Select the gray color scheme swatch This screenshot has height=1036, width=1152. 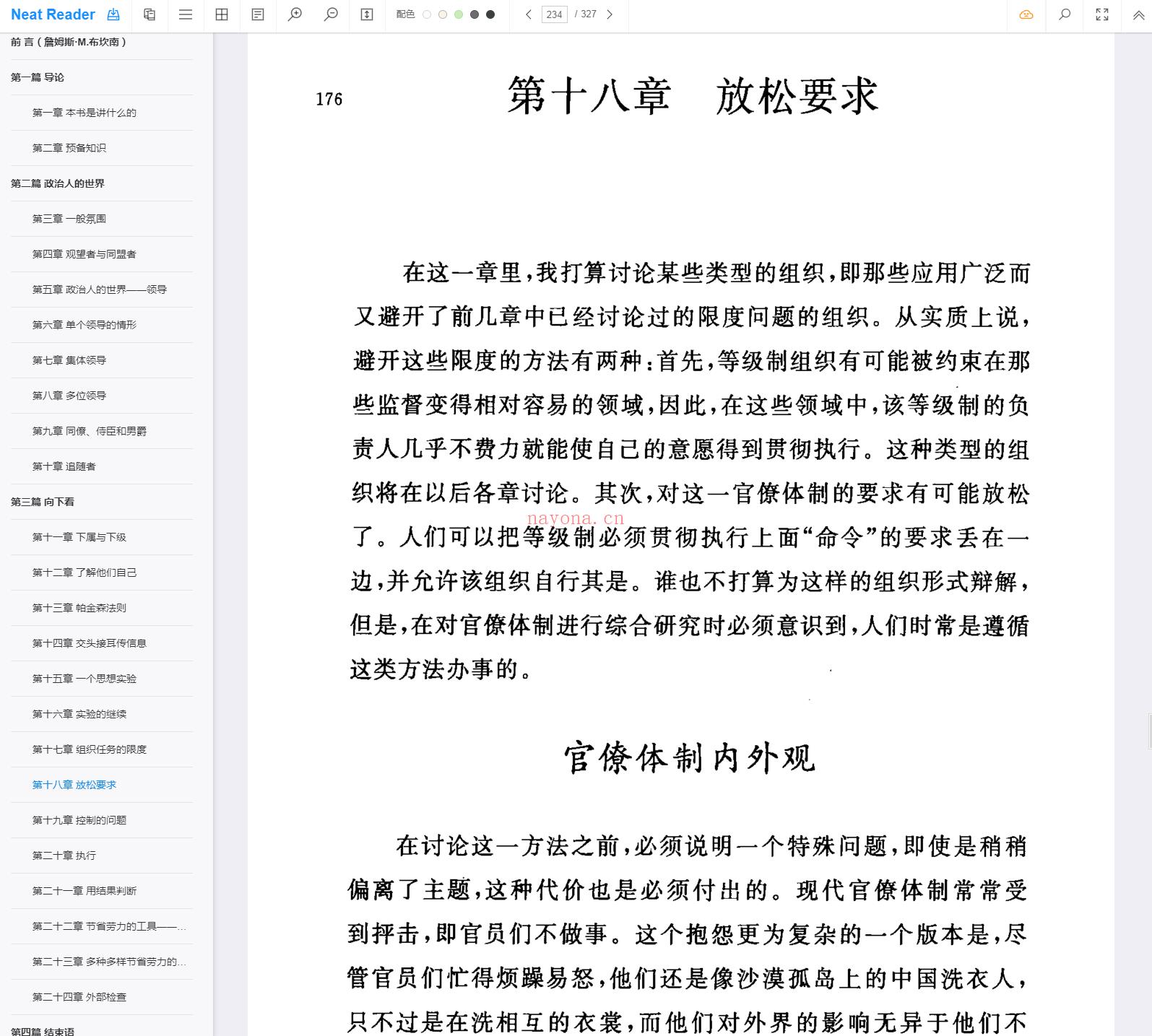475,14
